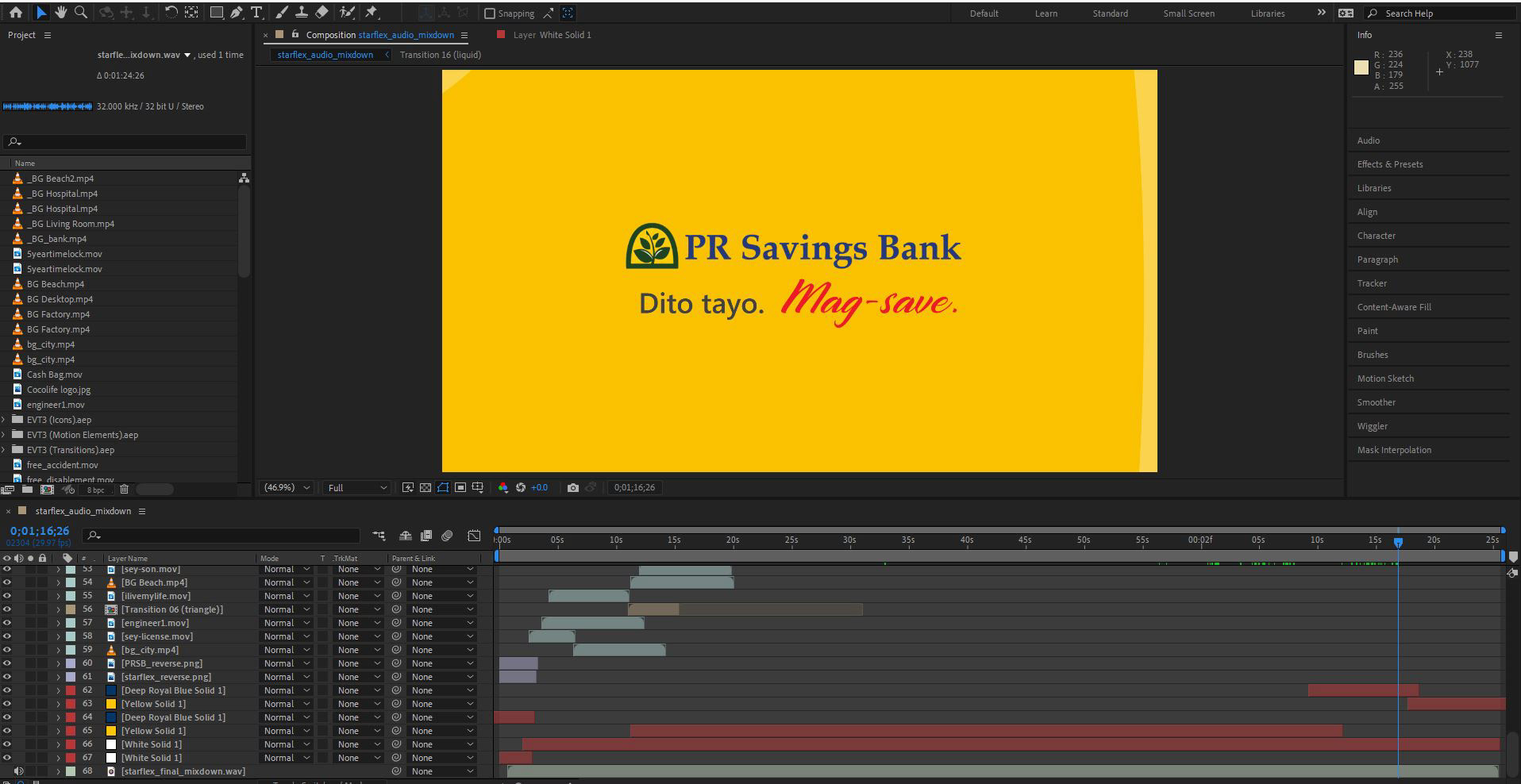
Task: Select the Rectangle shape tool
Action: click(216, 13)
